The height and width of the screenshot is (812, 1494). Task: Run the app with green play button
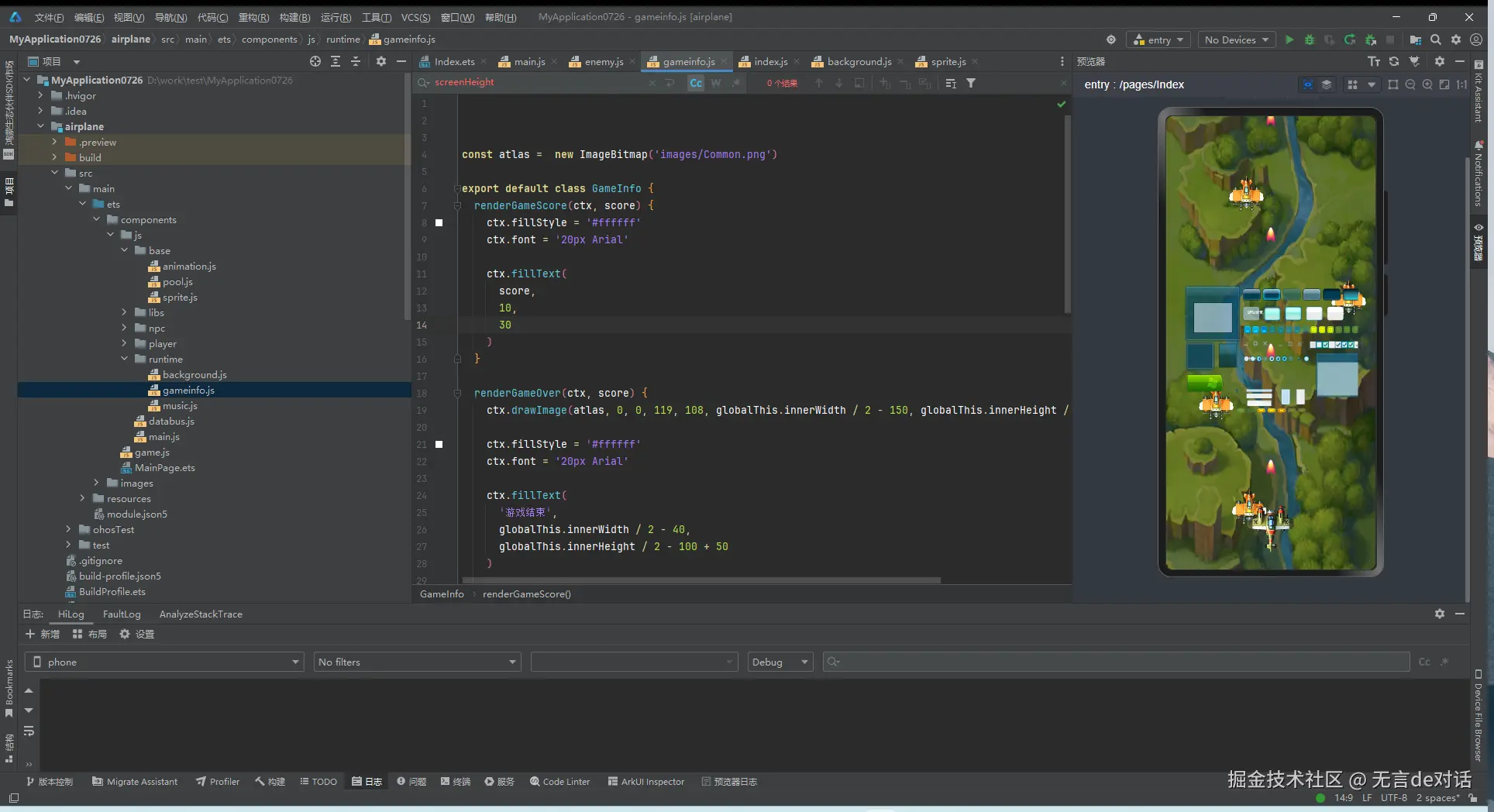(1289, 40)
